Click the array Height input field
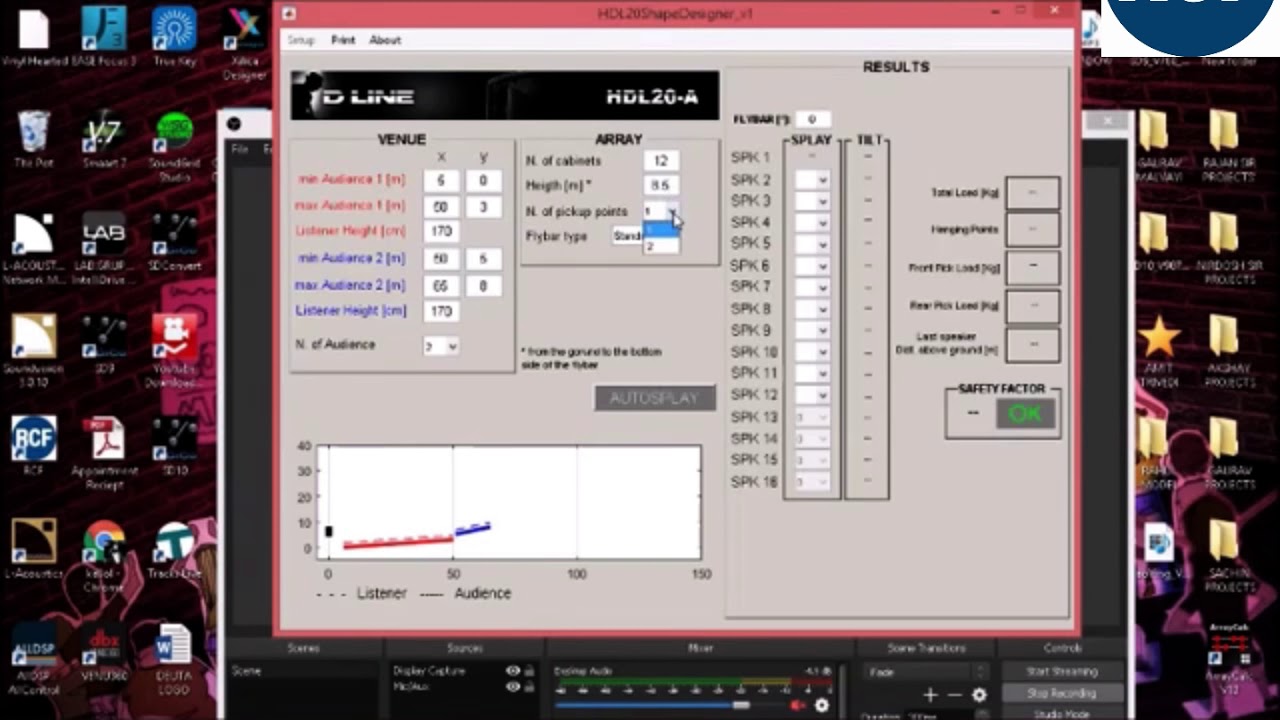The height and width of the screenshot is (720, 1280). click(661, 185)
